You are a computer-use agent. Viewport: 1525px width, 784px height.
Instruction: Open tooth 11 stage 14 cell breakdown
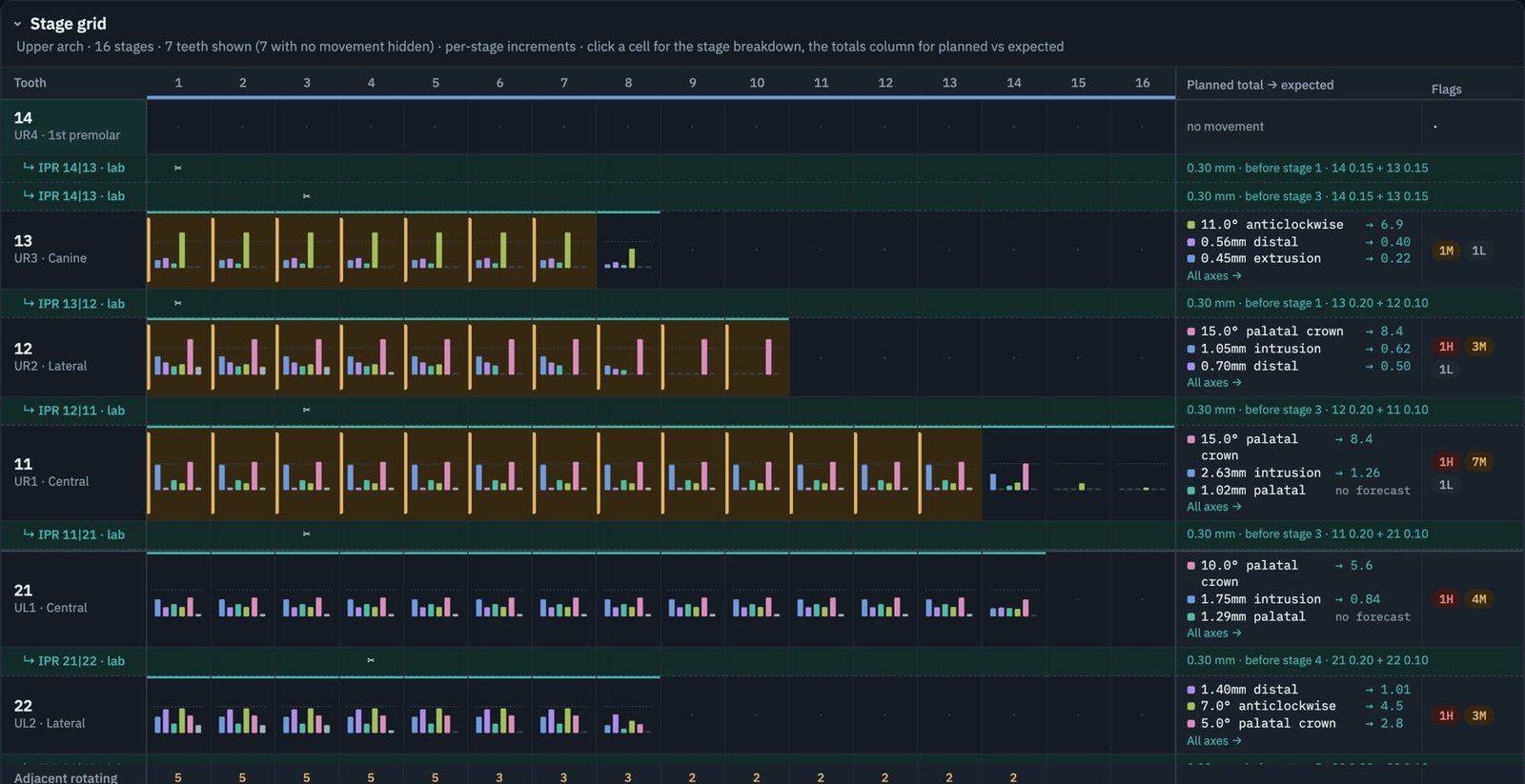pos(1014,473)
